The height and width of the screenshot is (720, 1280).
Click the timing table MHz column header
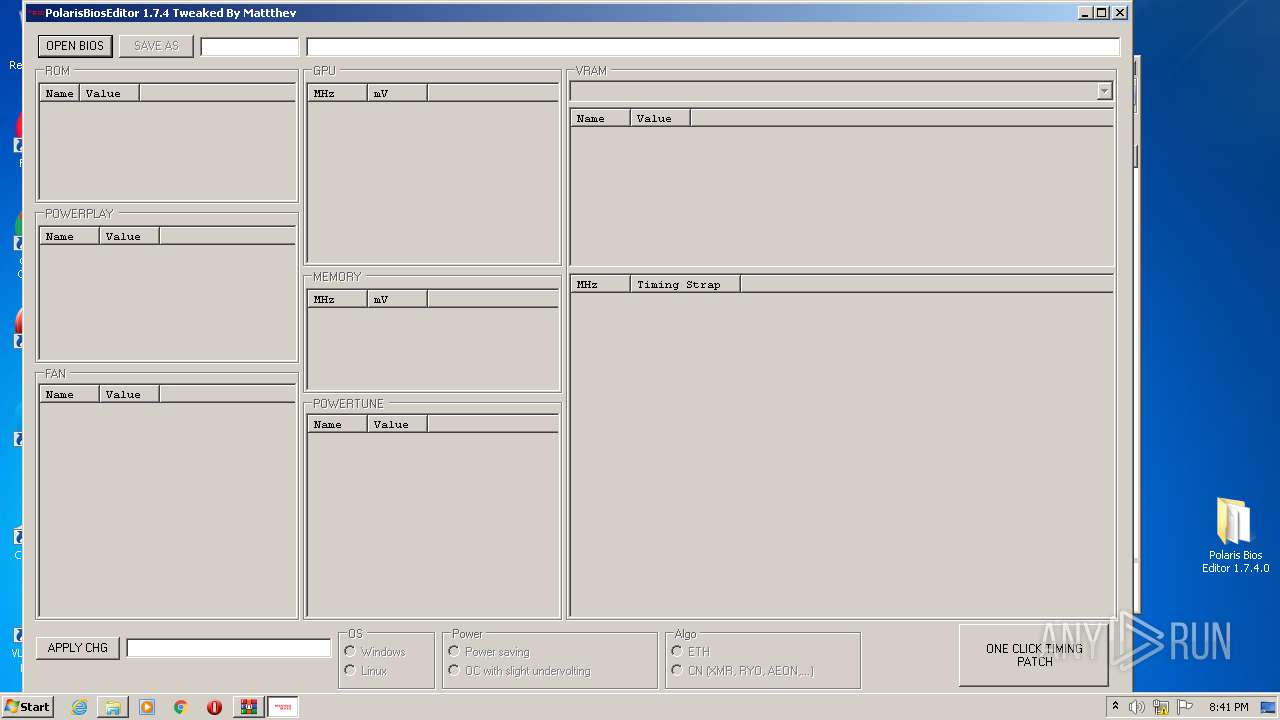click(x=601, y=284)
